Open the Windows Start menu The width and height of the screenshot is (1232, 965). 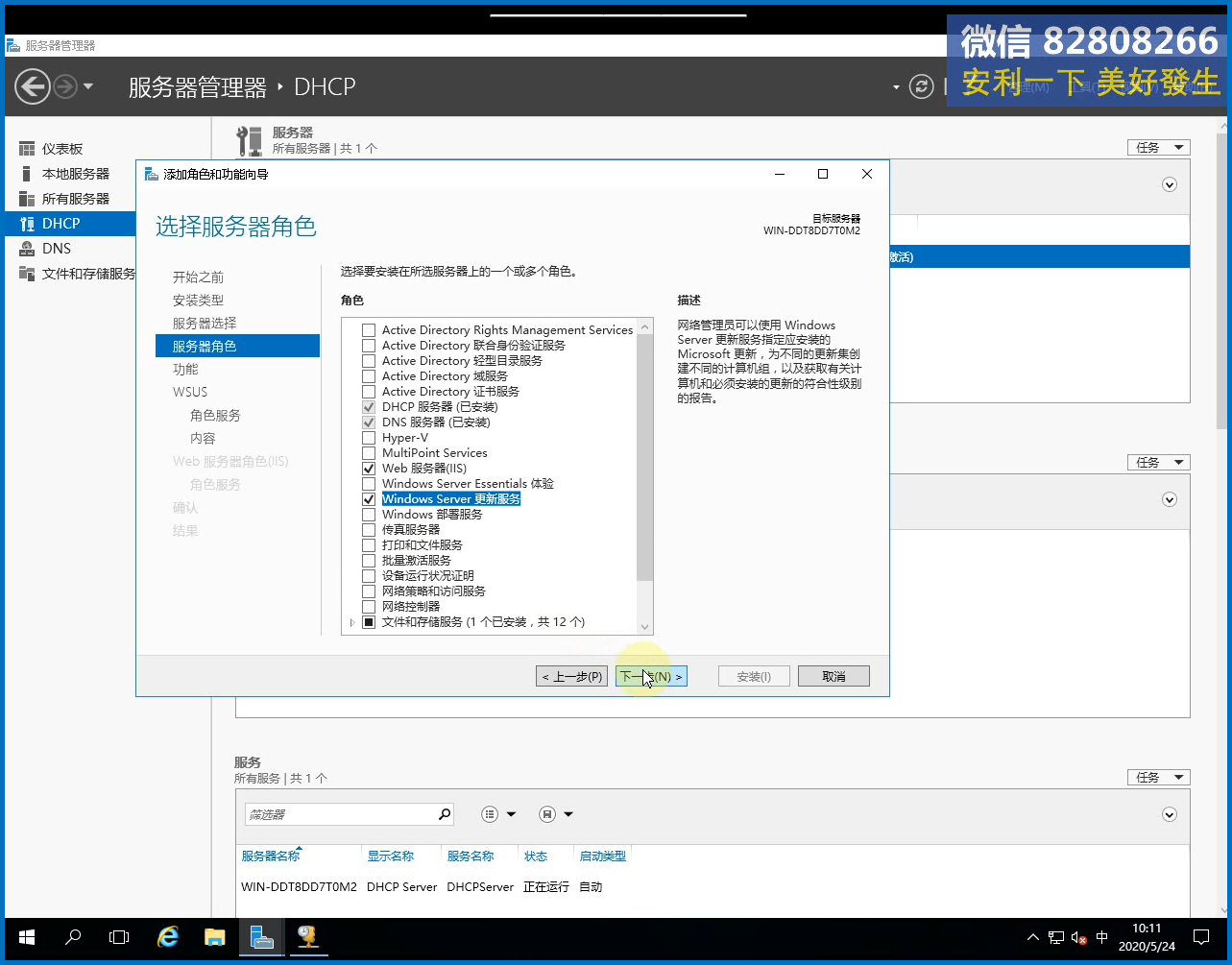[27, 937]
